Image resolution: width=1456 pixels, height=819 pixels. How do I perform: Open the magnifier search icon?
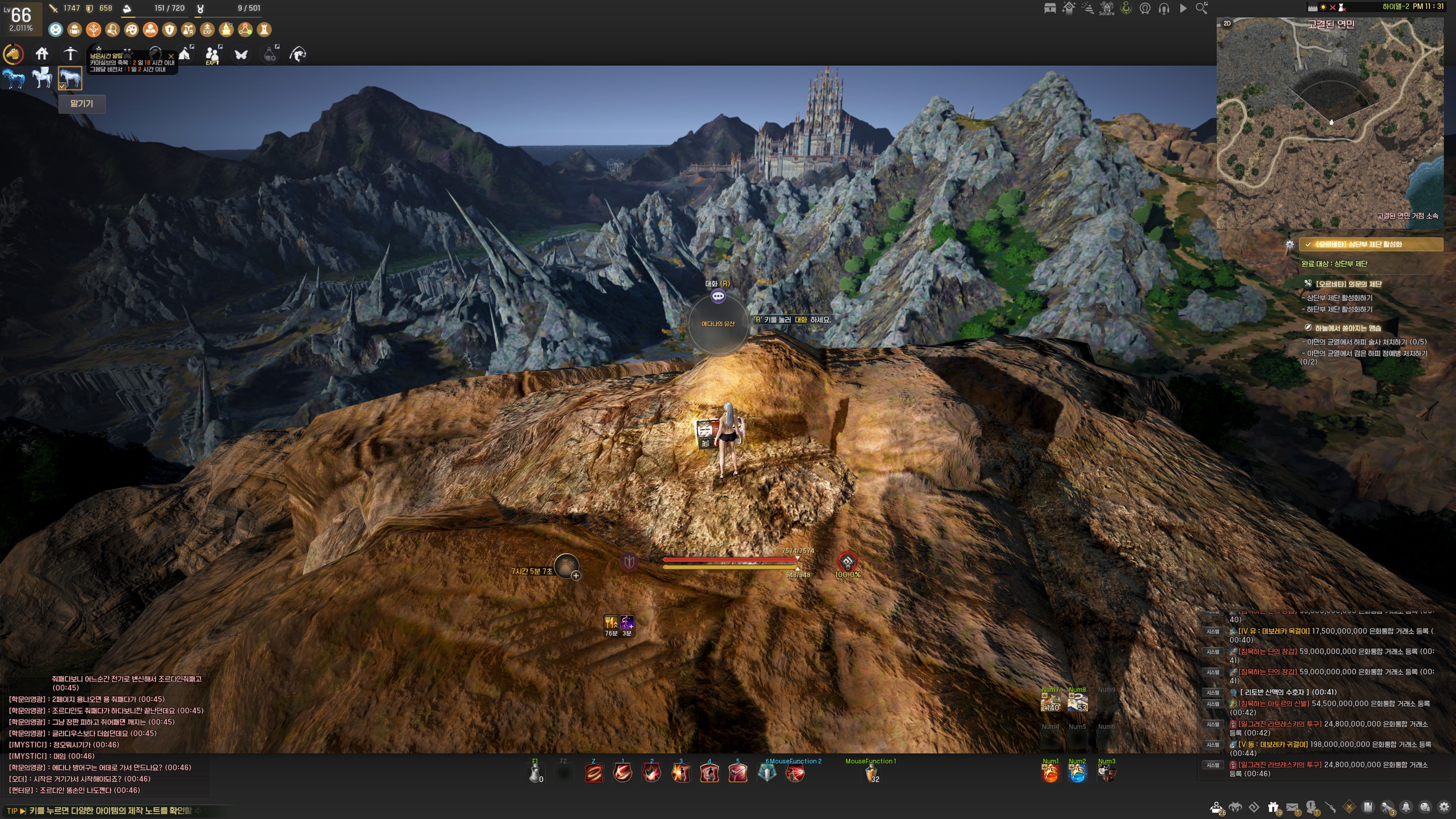click(x=1202, y=8)
